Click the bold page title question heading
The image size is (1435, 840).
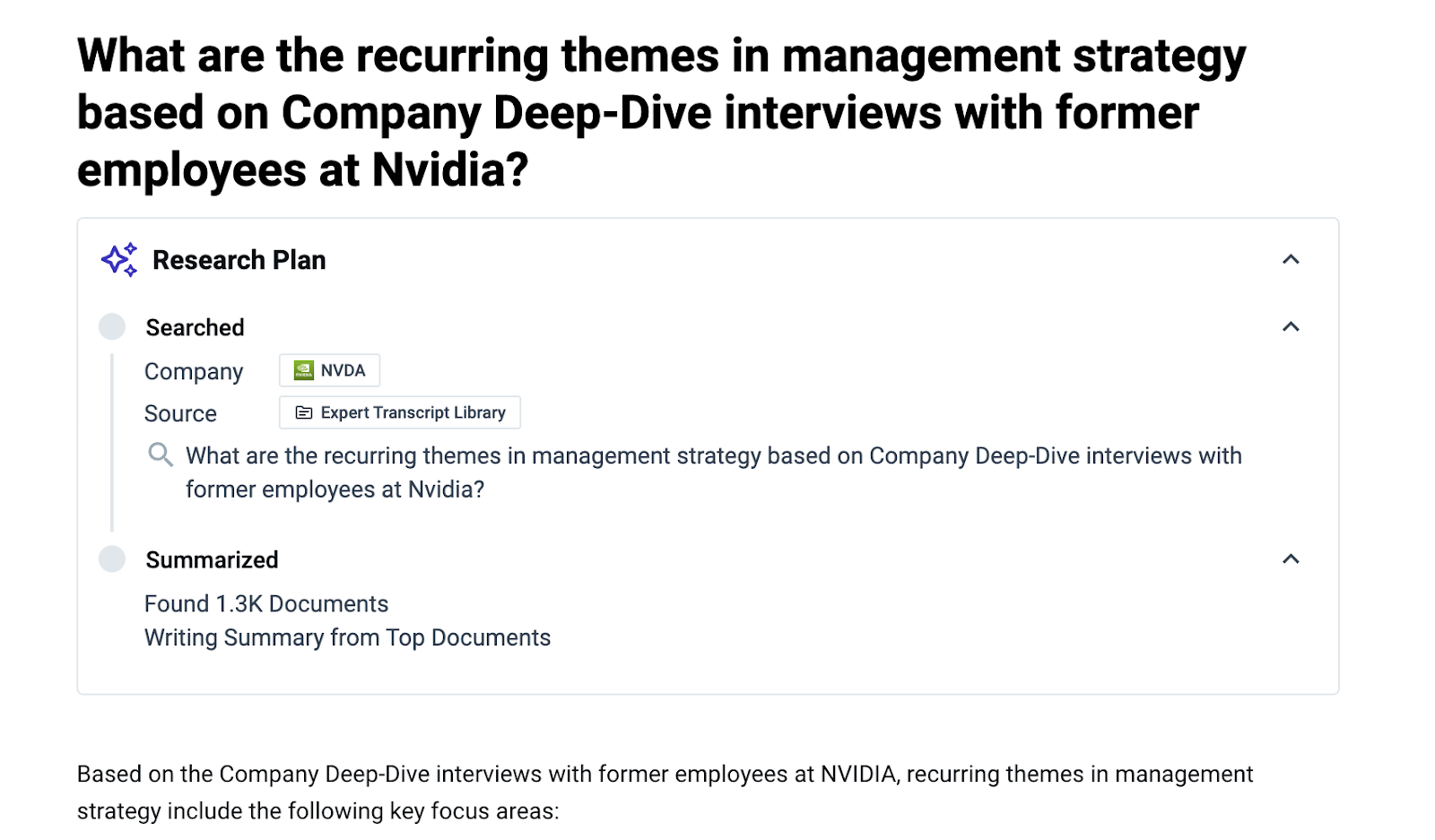661,112
